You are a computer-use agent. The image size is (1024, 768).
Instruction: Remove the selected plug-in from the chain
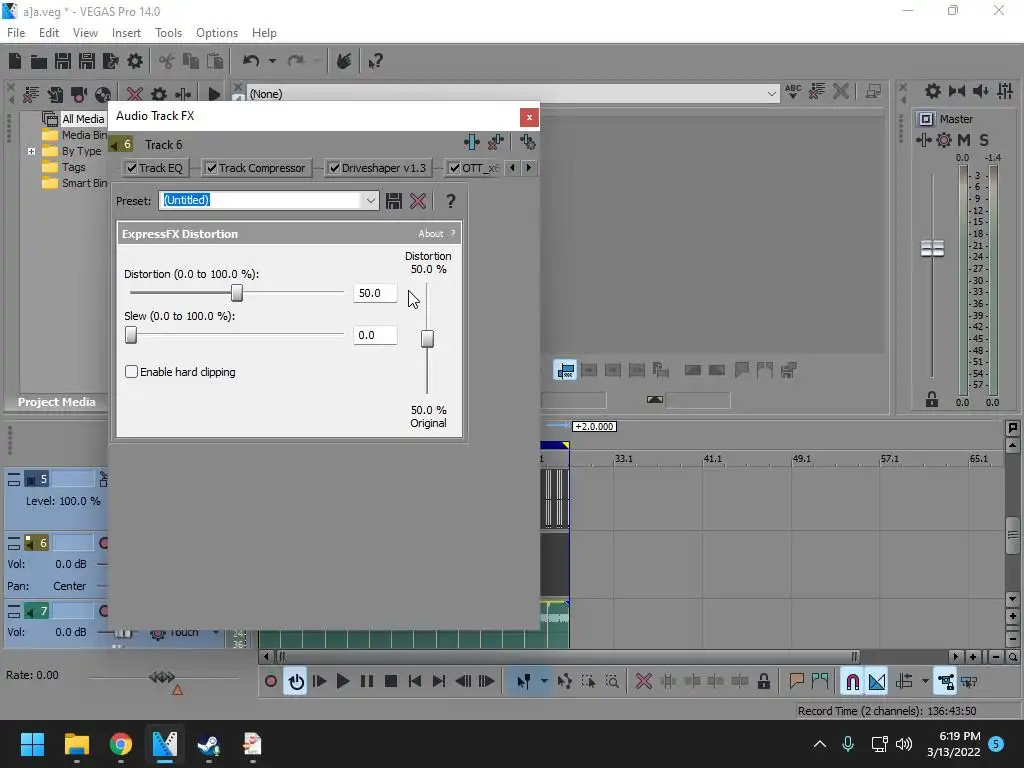[496, 142]
